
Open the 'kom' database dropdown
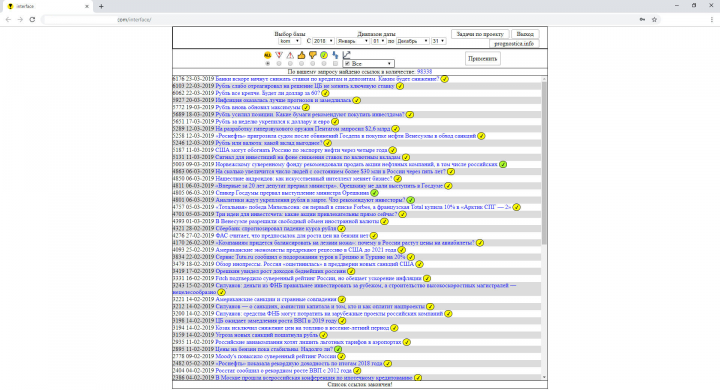pyautogui.click(x=289, y=41)
